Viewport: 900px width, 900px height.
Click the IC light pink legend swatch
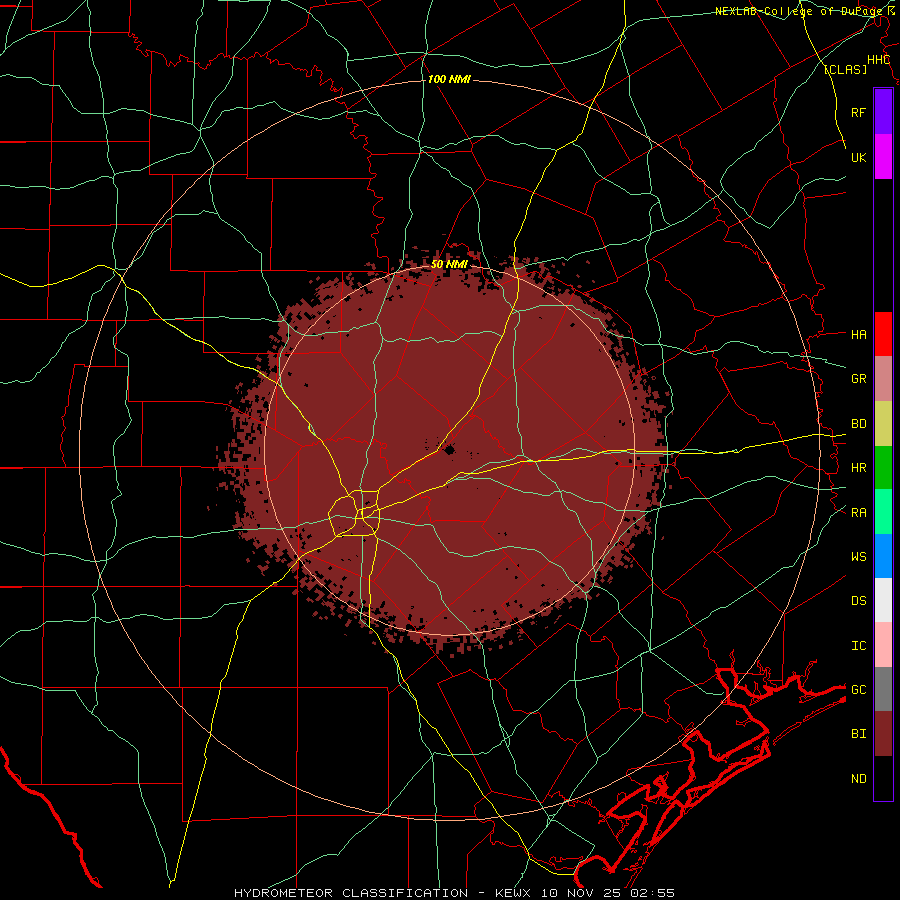[x=883, y=644]
